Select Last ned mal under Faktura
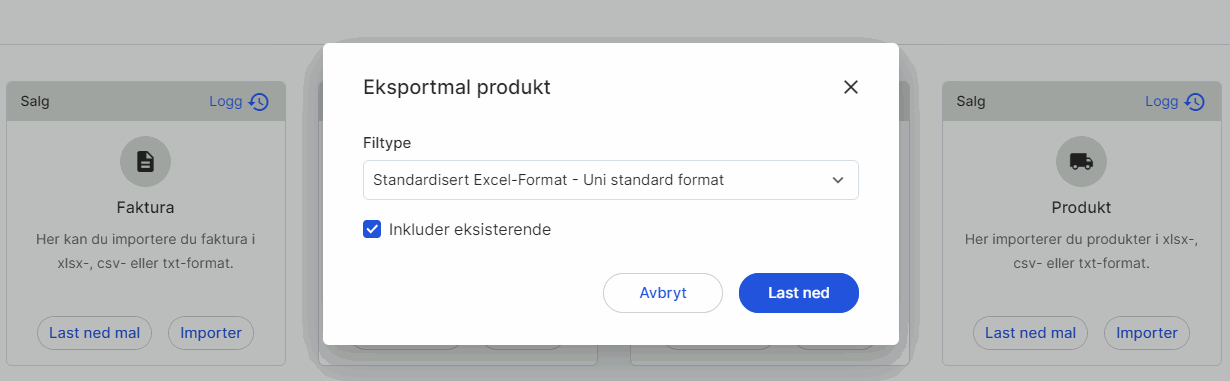Image resolution: width=1230 pixels, height=381 pixels. point(94,333)
